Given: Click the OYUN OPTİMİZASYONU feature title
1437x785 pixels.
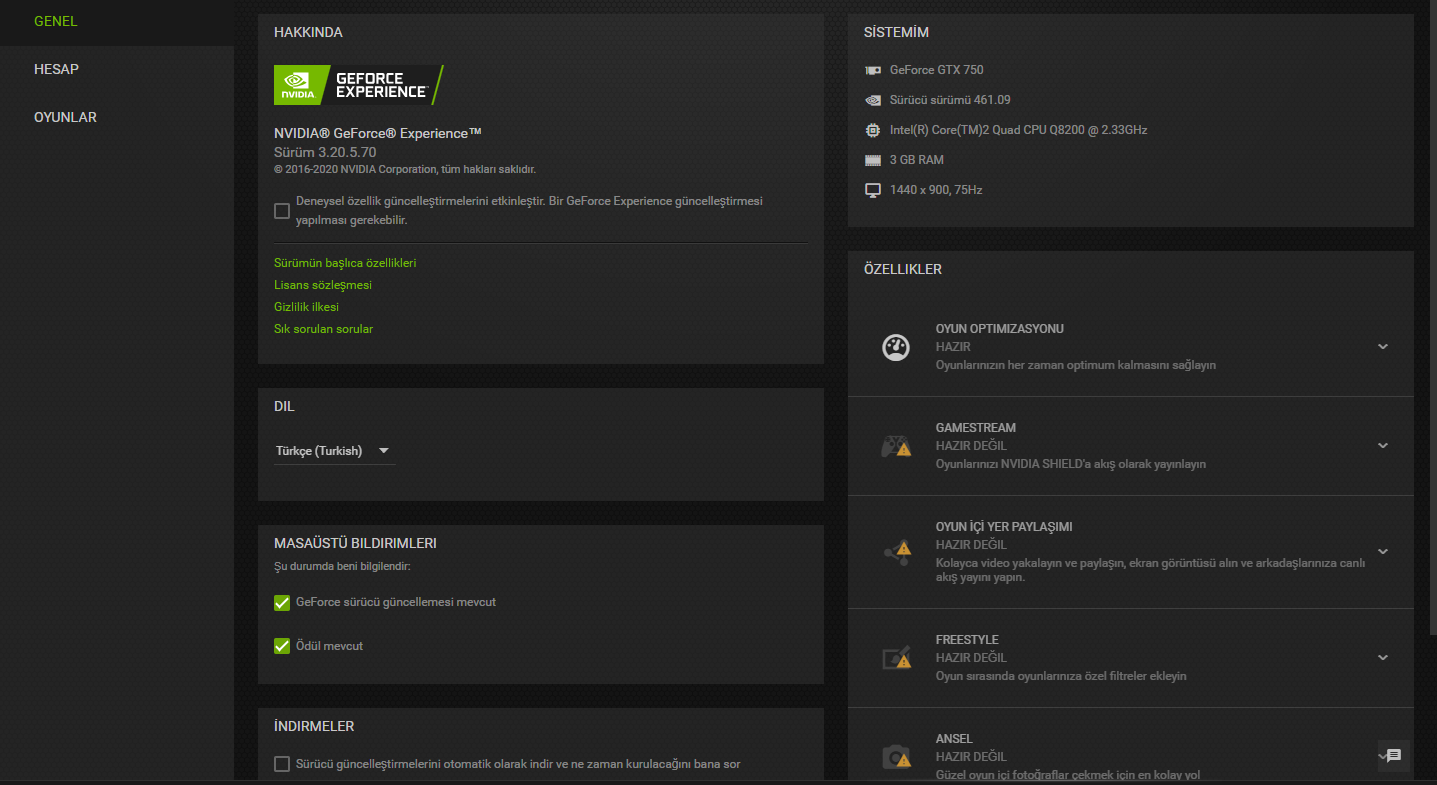Looking at the screenshot, I should click(x=1000, y=329).
